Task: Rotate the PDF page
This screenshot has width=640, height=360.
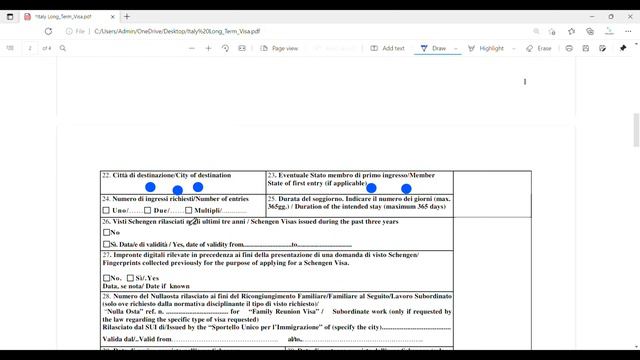Action: [225, 48]
